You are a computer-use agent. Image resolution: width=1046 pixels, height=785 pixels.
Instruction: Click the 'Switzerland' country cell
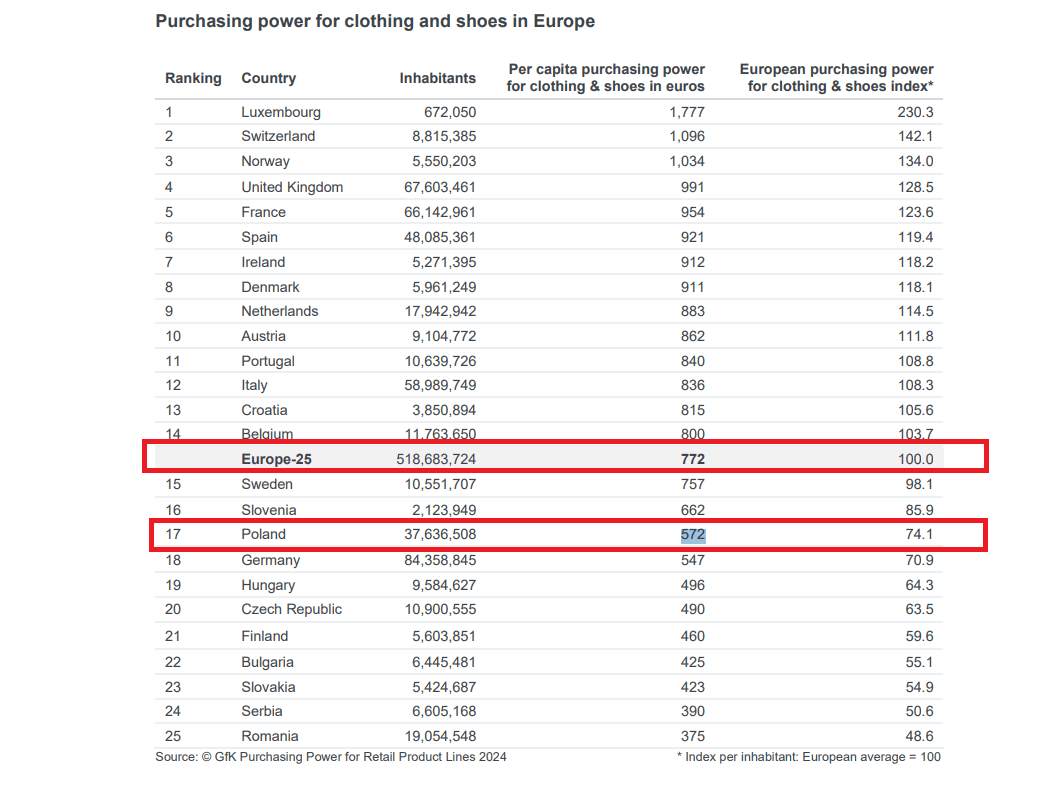coord(278,136)
